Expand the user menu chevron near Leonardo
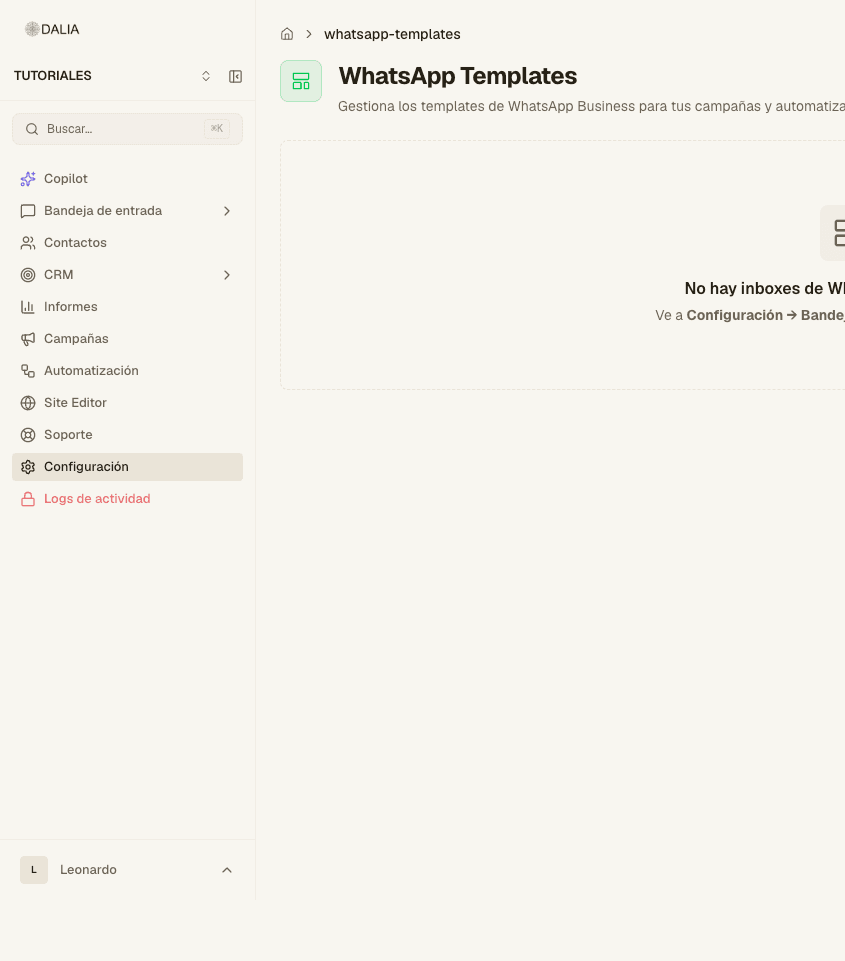The height and width of the screenshot is (961, 845). coord(227,870)
